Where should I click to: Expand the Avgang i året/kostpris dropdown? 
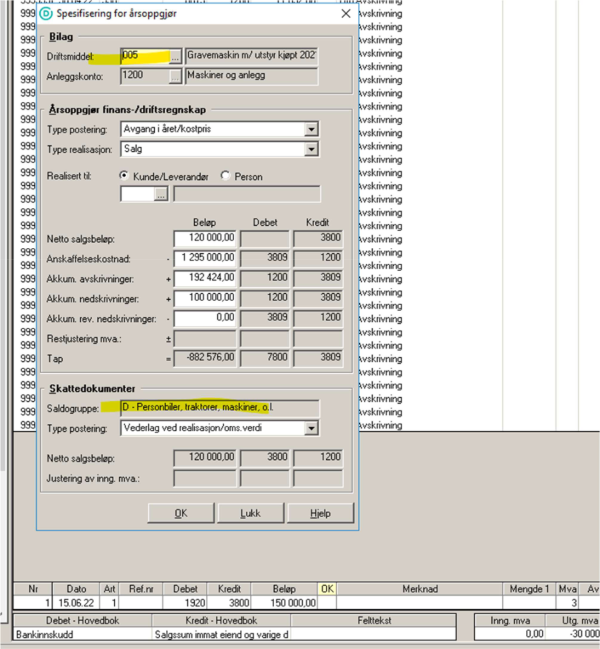tap(311, 130)
